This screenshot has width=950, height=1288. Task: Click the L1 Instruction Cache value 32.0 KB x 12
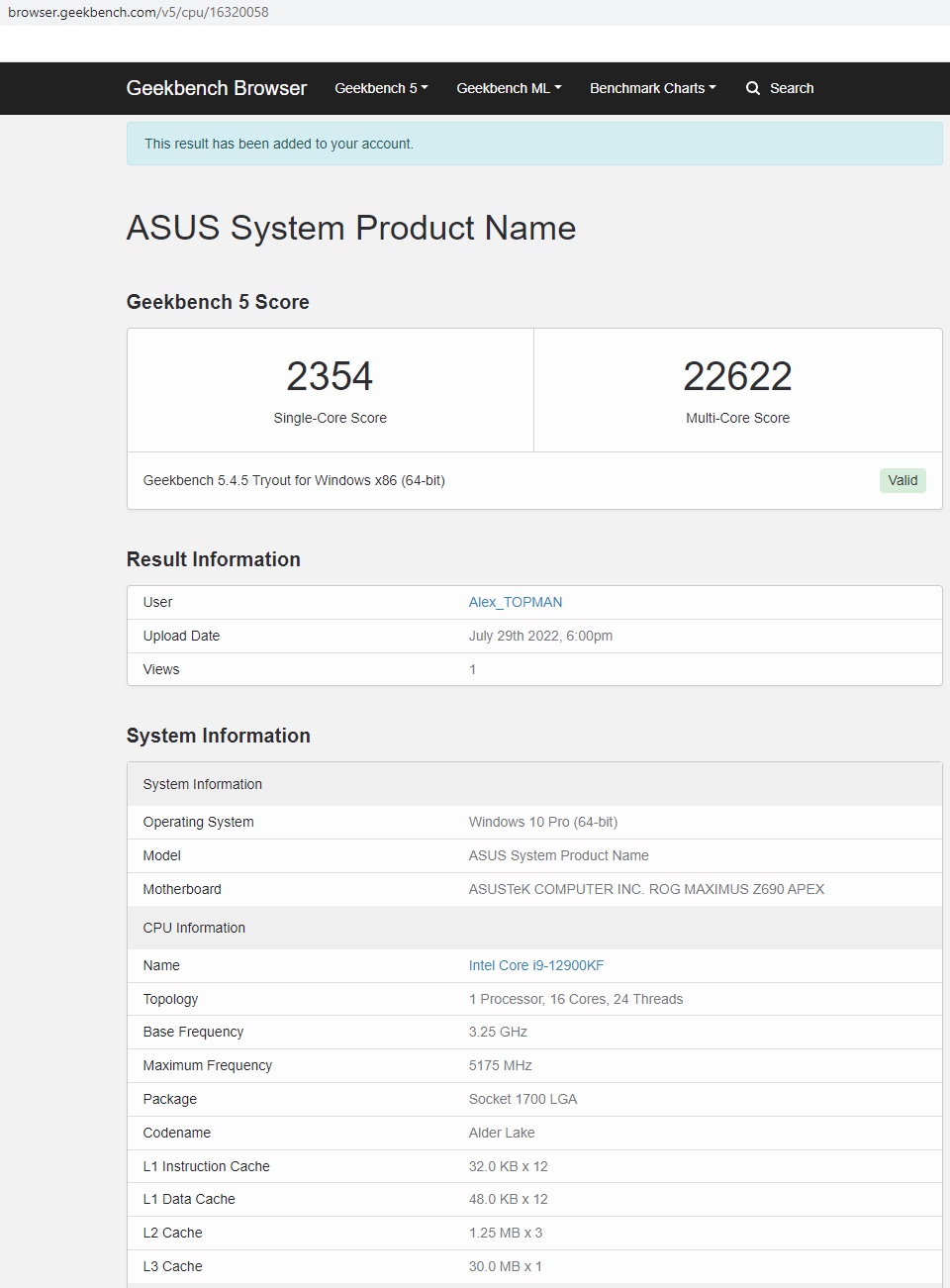pos(509,1166)
